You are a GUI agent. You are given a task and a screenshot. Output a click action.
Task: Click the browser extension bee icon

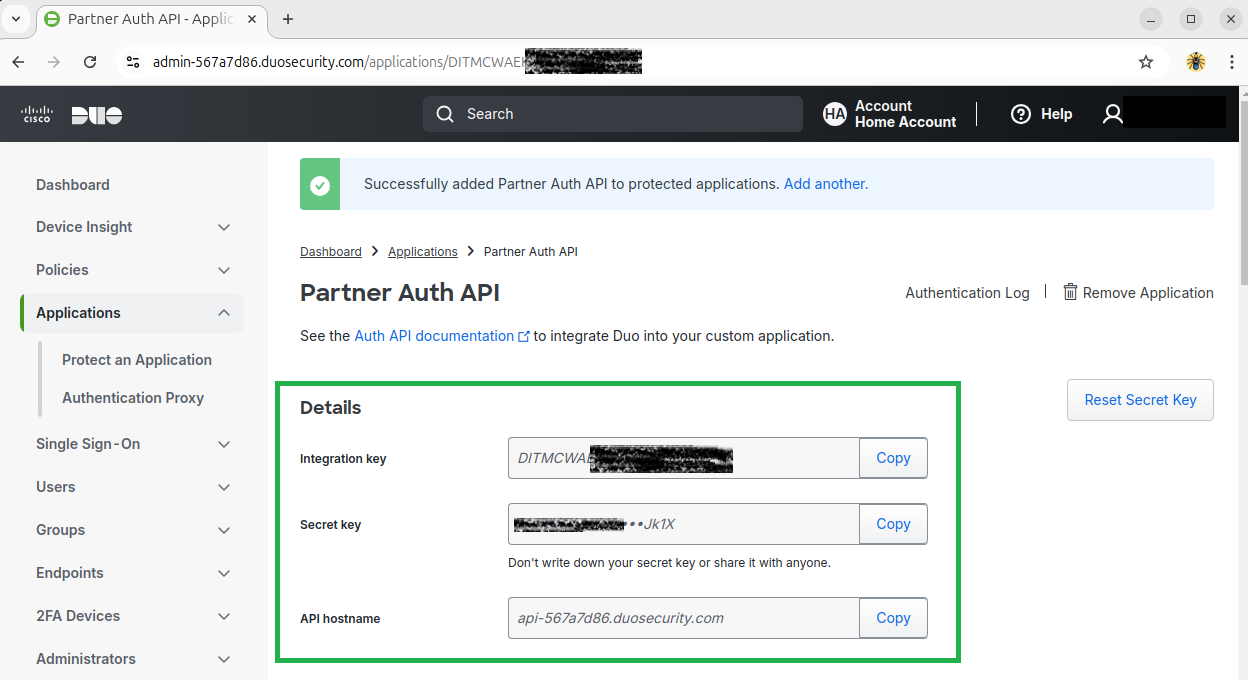coord(1195,62)
